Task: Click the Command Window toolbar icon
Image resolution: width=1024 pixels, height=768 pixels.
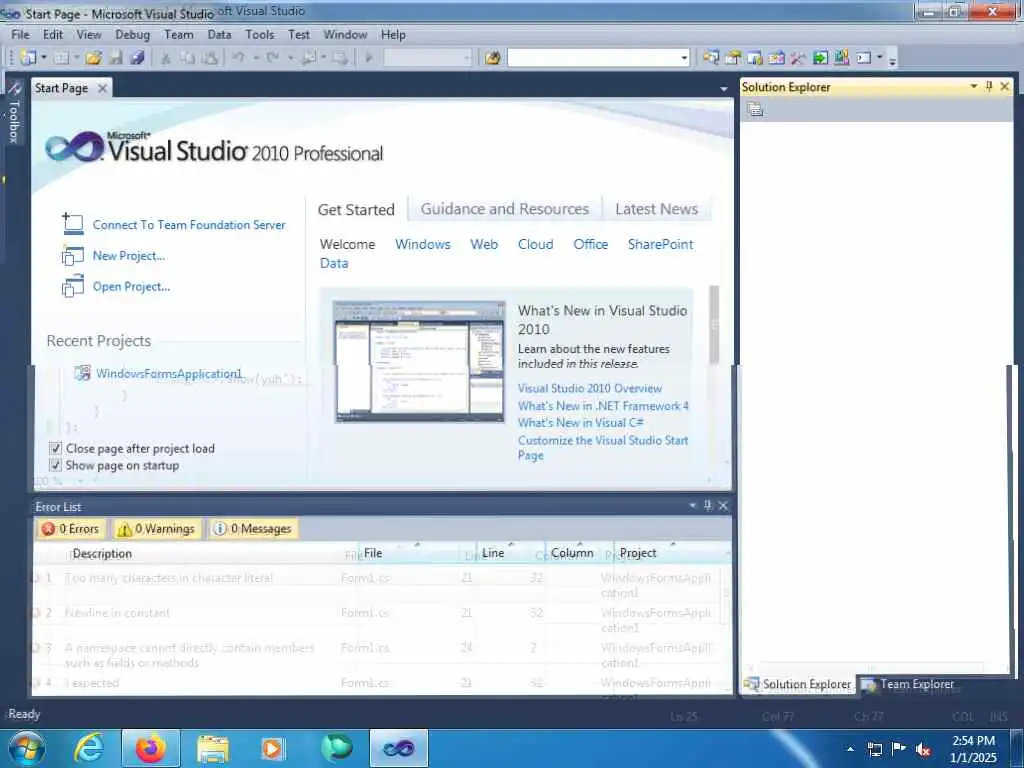Action: click(x=864, y=57)
